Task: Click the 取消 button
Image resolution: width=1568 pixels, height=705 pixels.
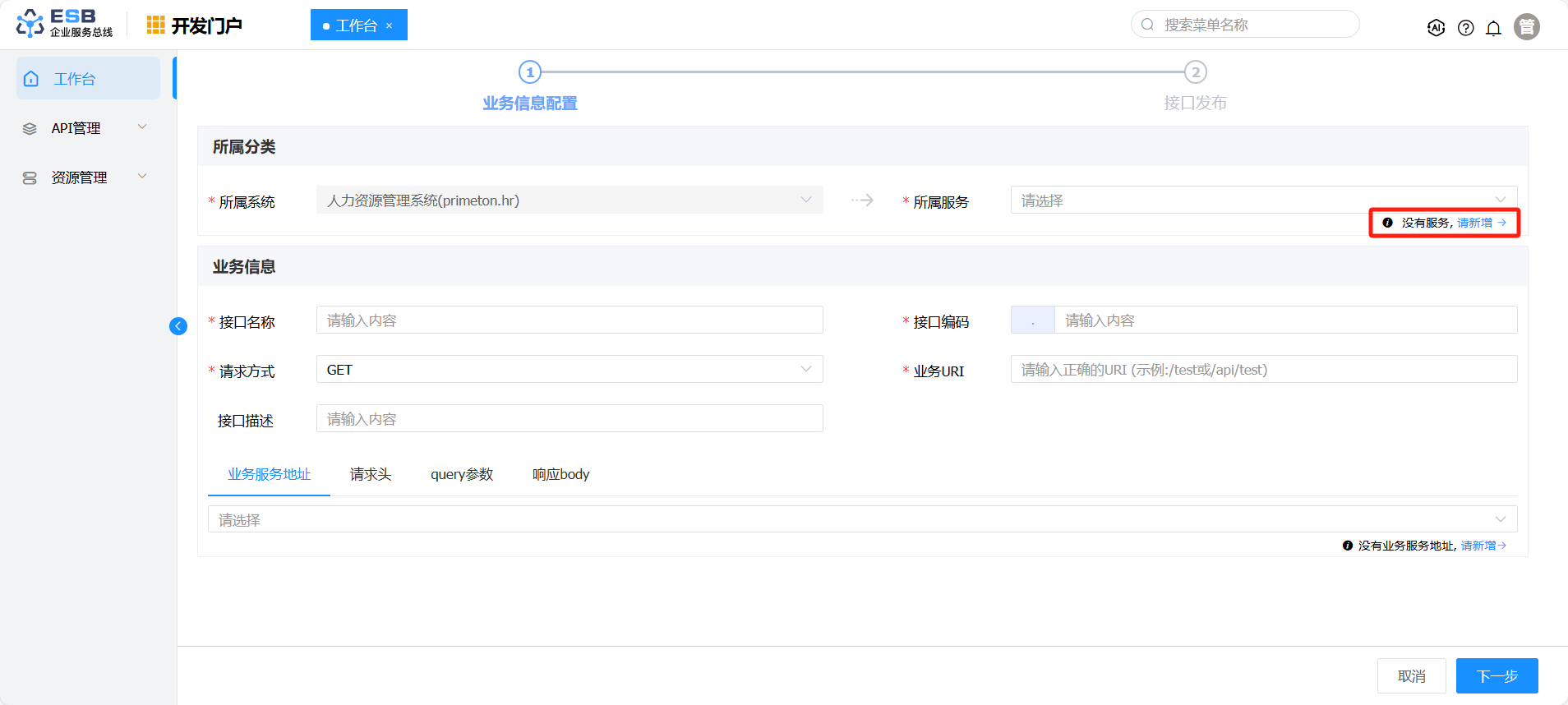Action: click(1411, 676)
